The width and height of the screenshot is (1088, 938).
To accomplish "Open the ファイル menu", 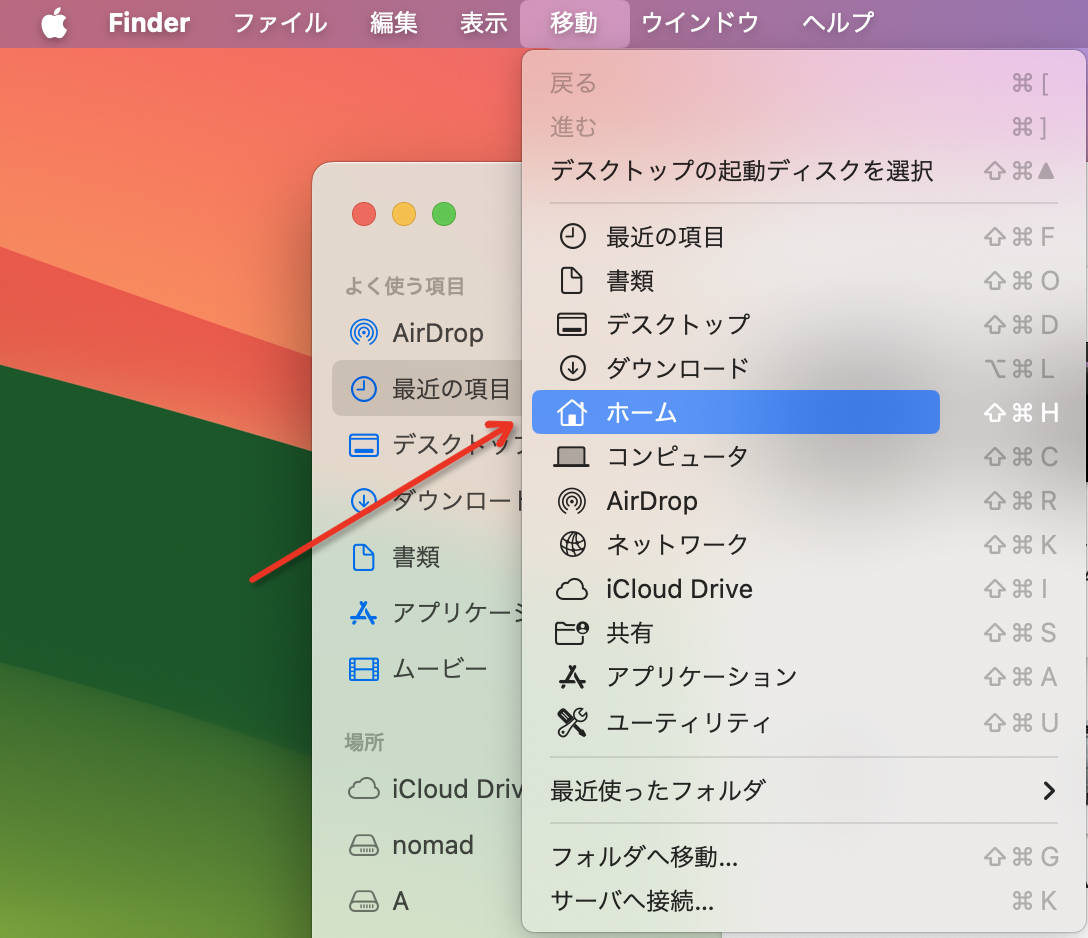I will tap(280, 23).
